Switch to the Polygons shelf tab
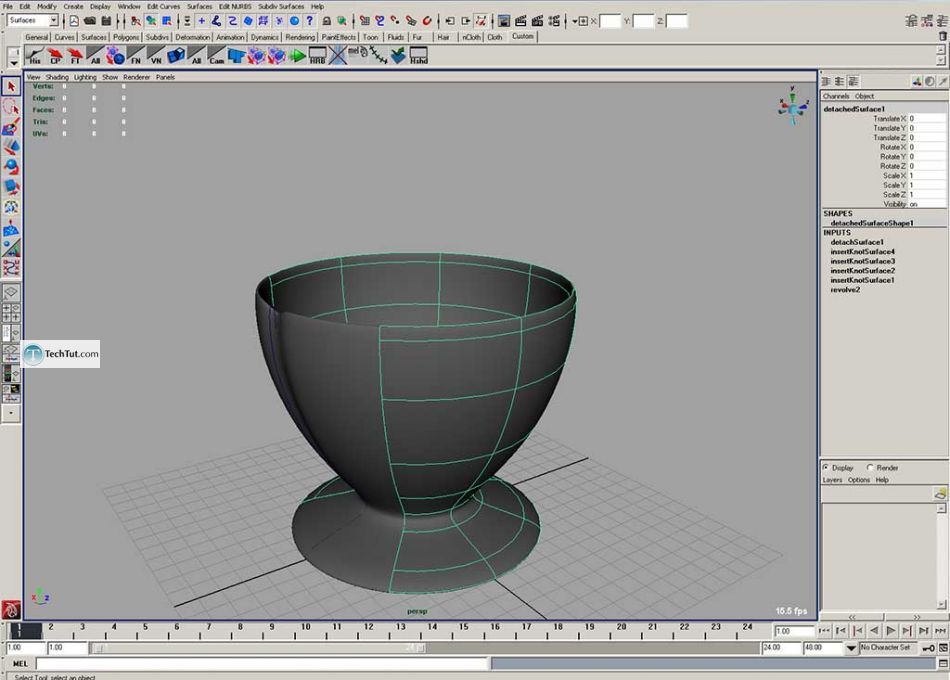This screenshot has height=680, width=950. pyautogui.click(x=126, y=37)
